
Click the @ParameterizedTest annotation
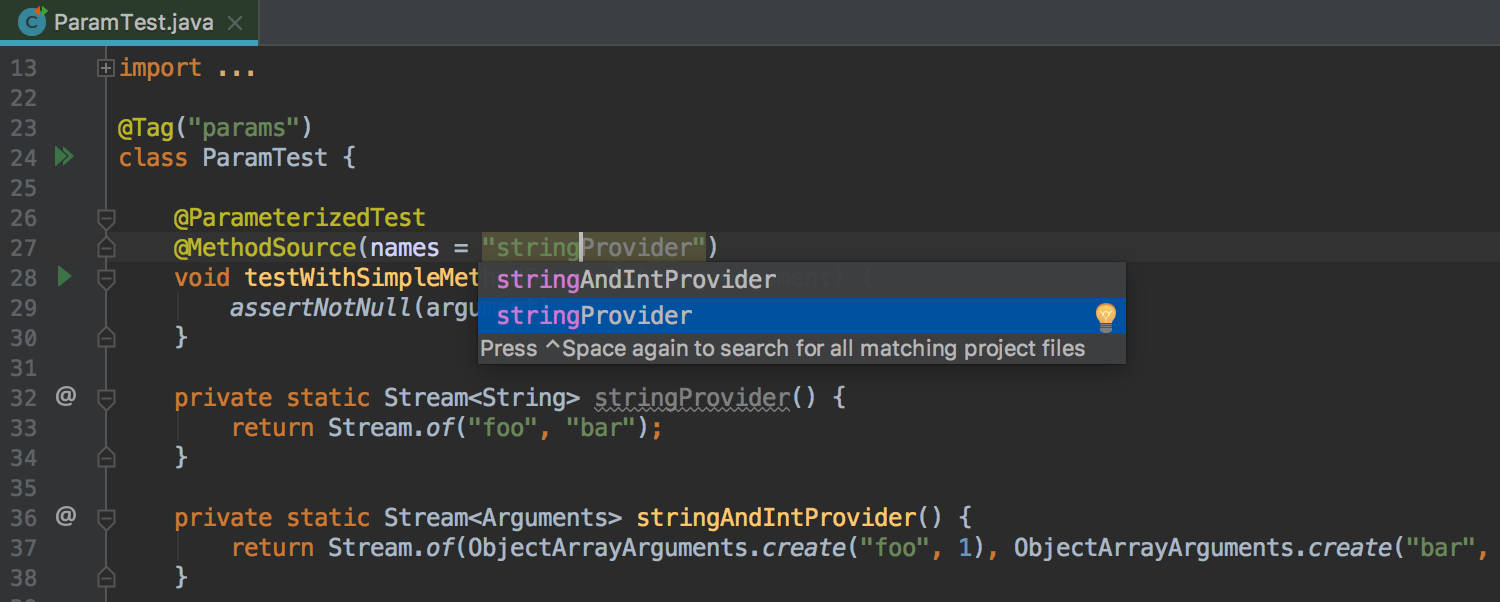click(x=300, y=218)
